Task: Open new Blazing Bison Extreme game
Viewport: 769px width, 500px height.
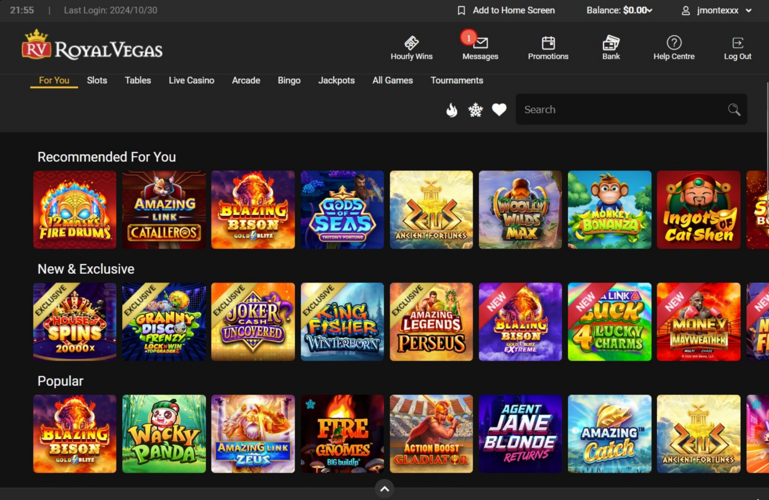Action: tap(520, 322)
